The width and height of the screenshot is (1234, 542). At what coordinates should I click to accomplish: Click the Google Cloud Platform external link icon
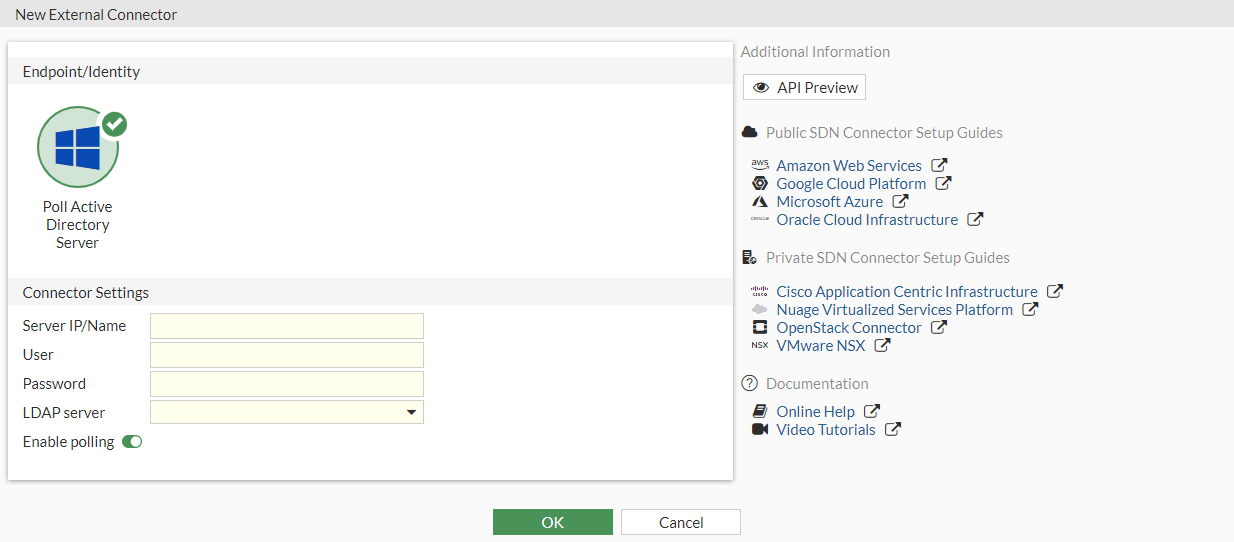pyautogui.click(x=943, y=184)
